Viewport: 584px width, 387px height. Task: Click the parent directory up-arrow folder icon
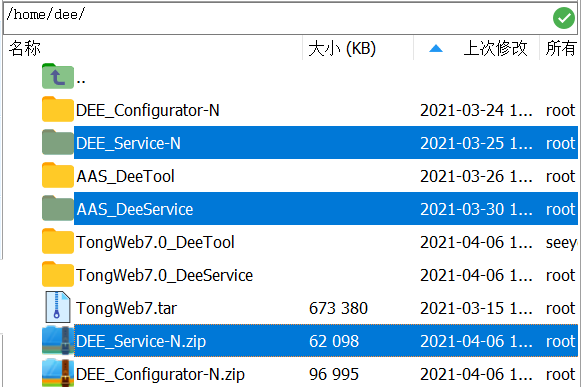click(58, 76)
